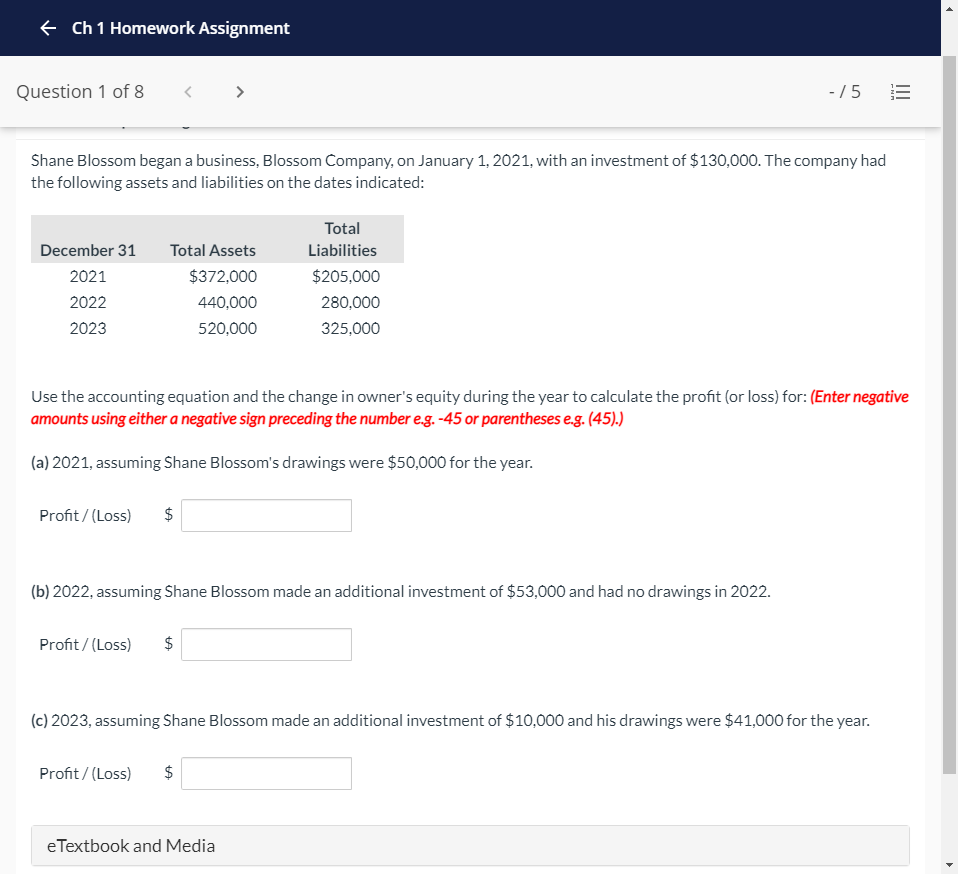Viewport: 958px width, 874px height.
Task: Click the profit input for part (c) 2023
Action: click(x=266, y=772)
